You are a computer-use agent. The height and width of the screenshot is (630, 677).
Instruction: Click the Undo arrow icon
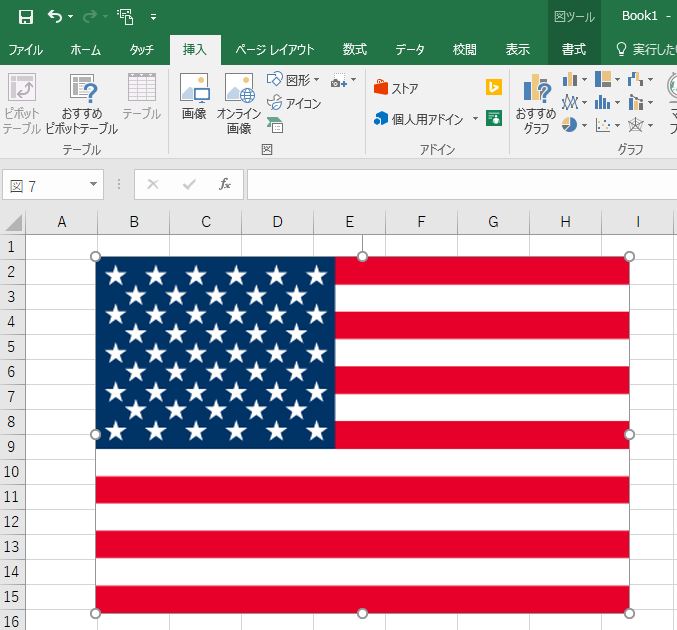pos(55,17)
